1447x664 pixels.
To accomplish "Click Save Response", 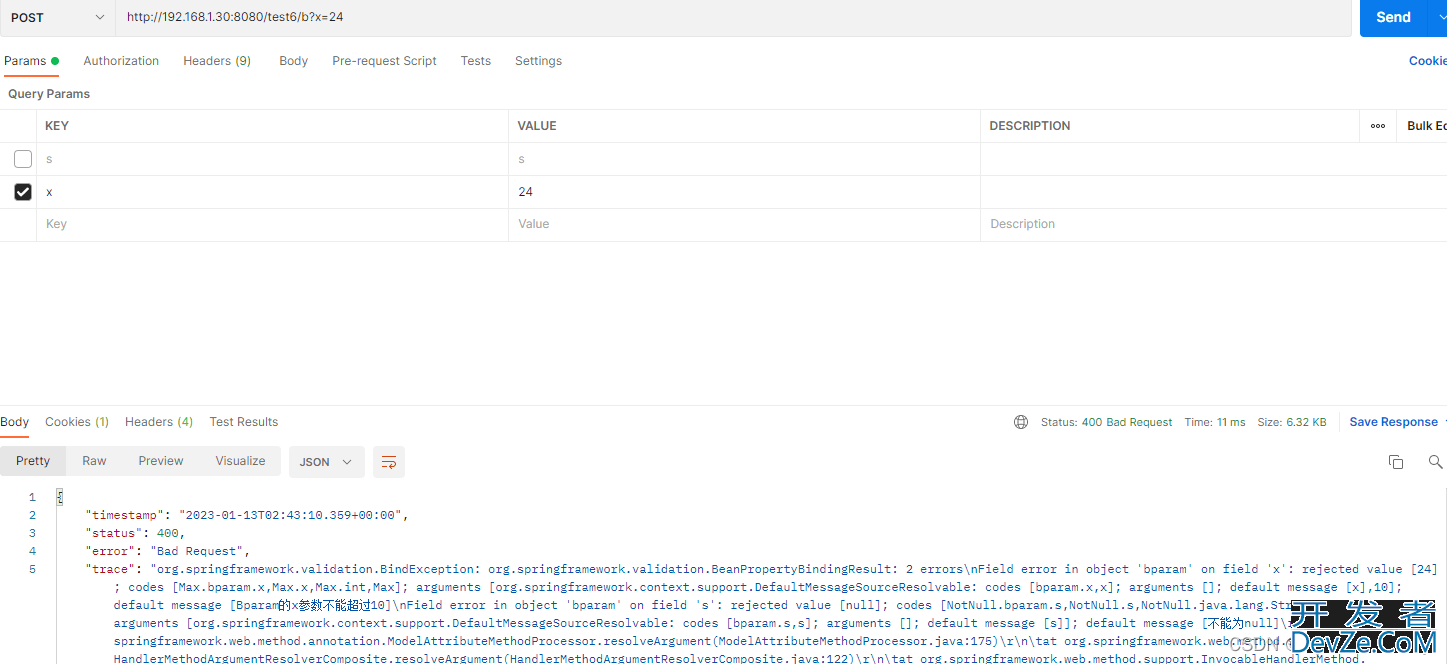I will (x=1393, y=422).
